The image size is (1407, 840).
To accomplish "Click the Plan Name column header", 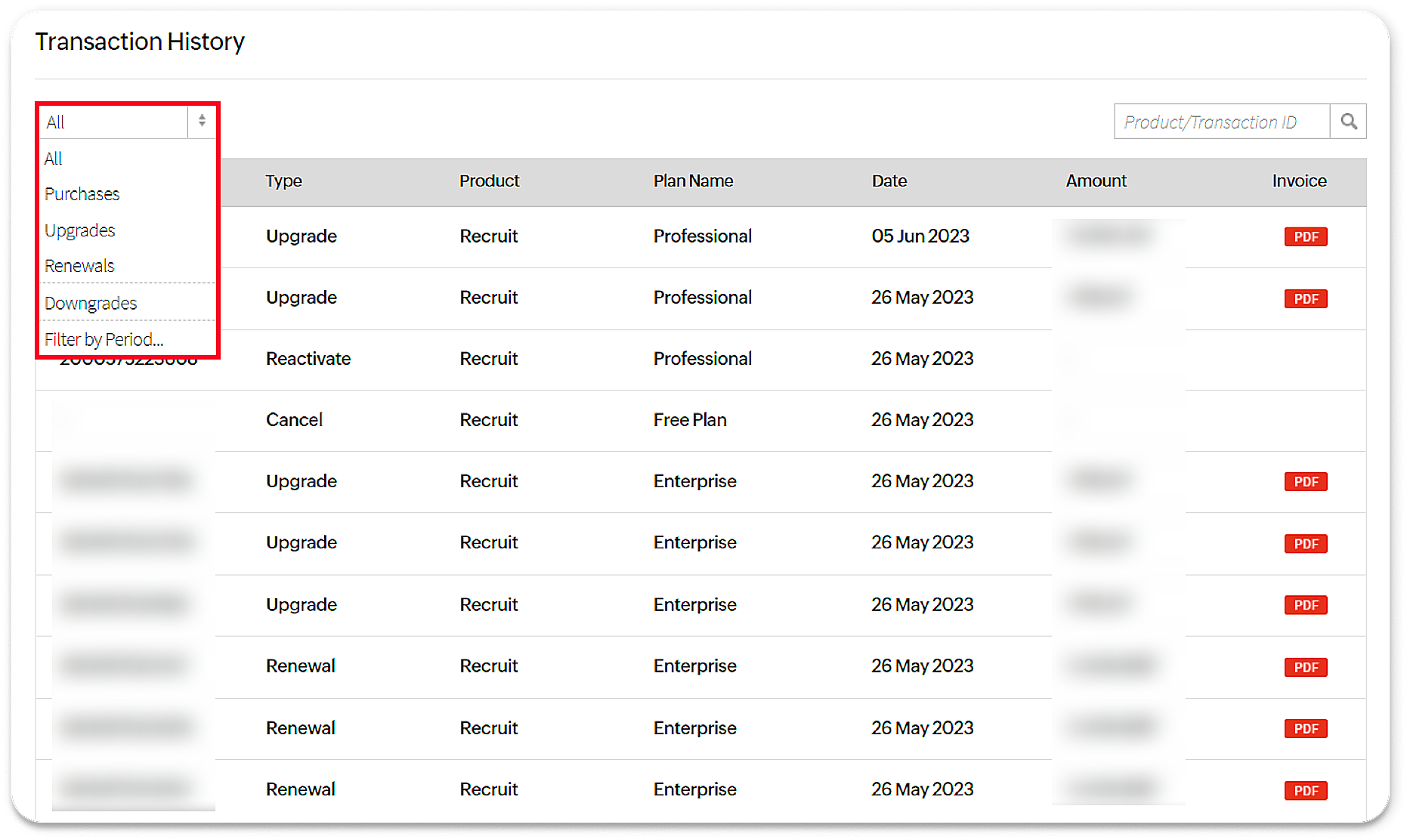I will pyautogui.click(x=693, y=181).
